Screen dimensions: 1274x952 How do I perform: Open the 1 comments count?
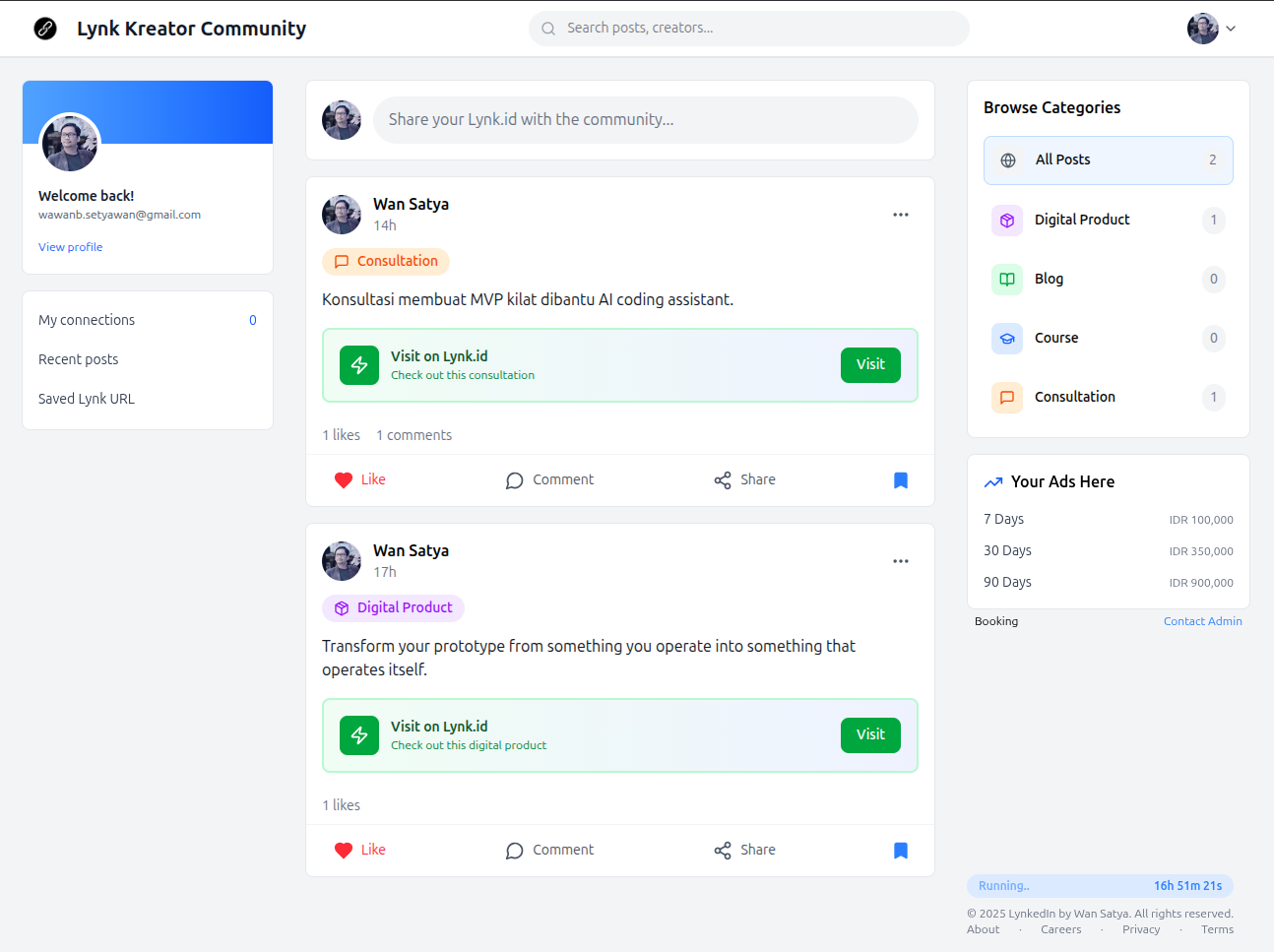coord(414,435)
